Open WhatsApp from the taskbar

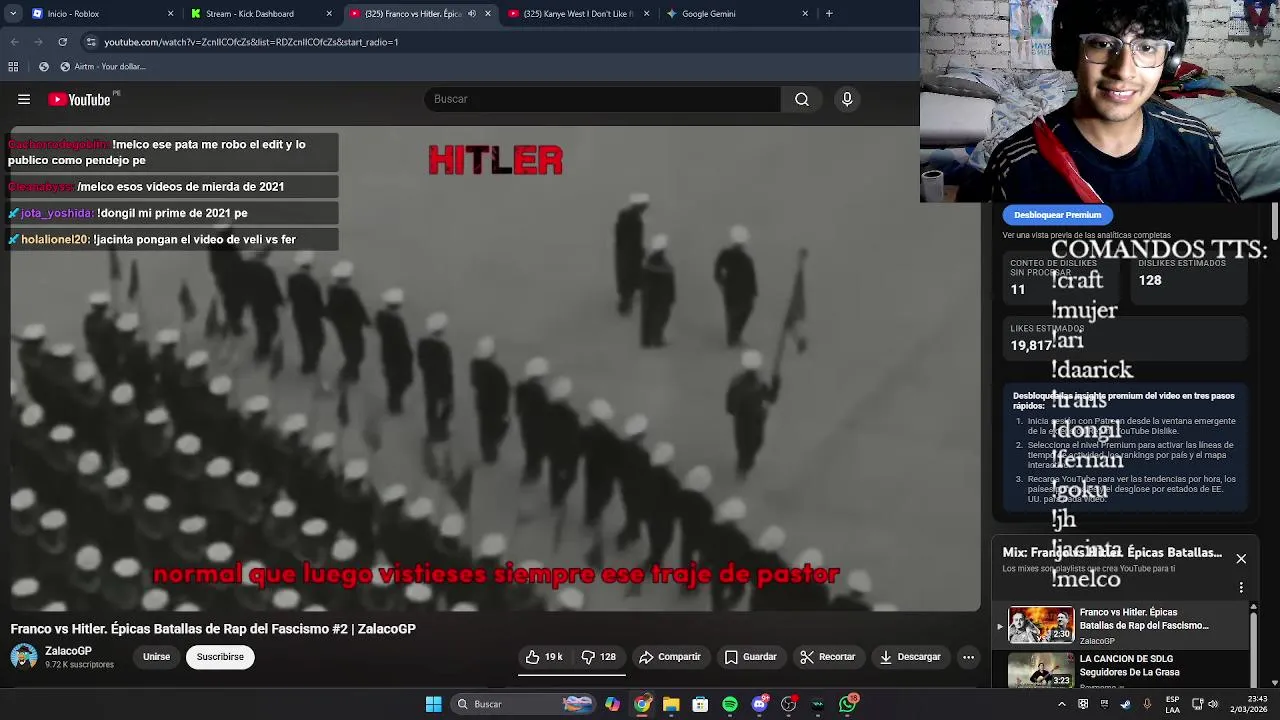tap(848, 704)
